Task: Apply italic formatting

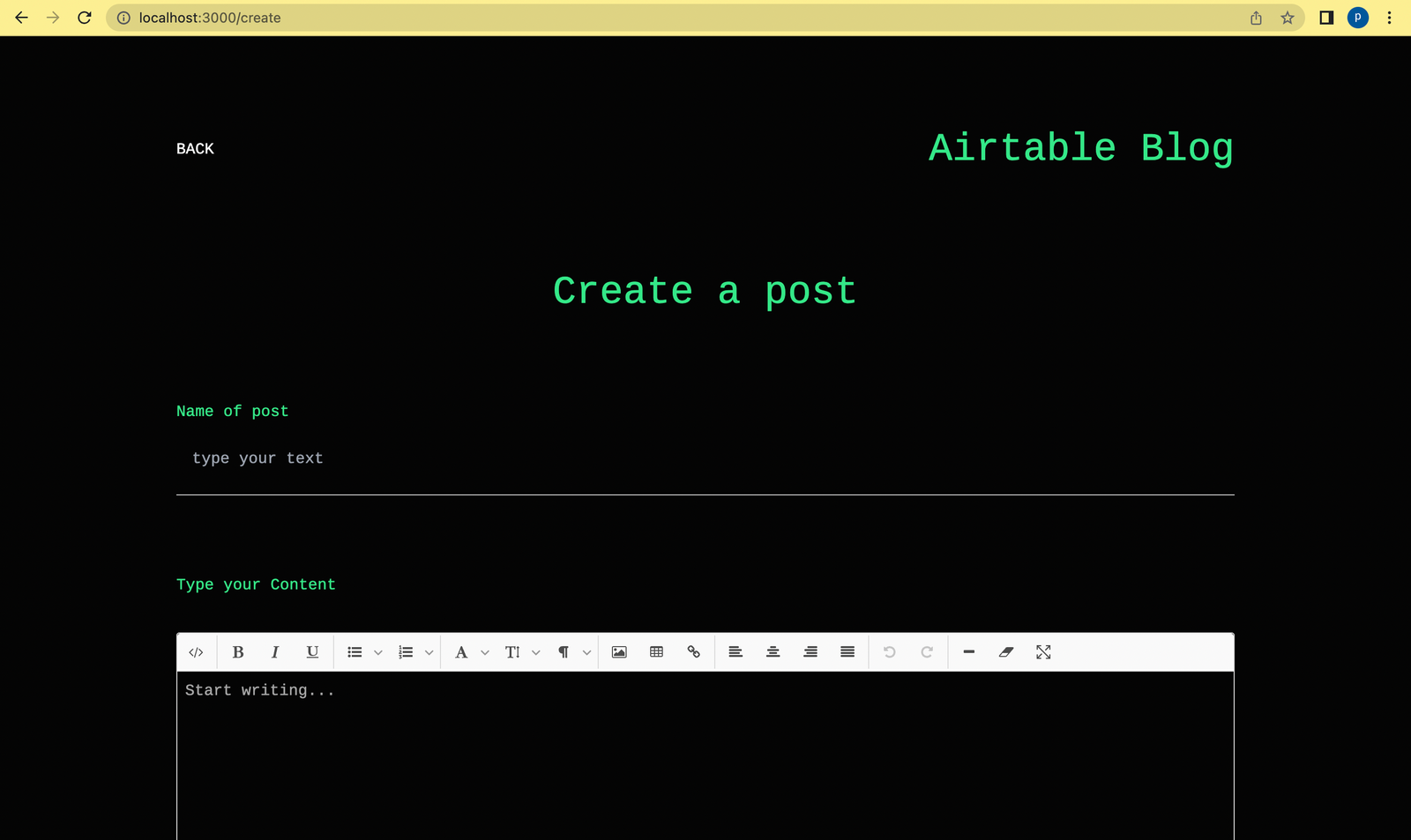Action: click(275, 652)
